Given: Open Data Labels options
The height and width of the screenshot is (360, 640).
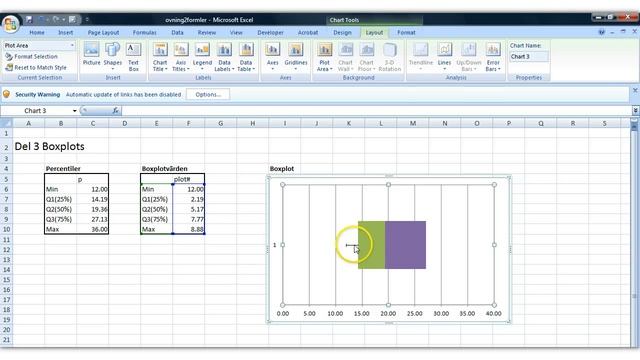Looking at the screenshot, I should [224, 57].
